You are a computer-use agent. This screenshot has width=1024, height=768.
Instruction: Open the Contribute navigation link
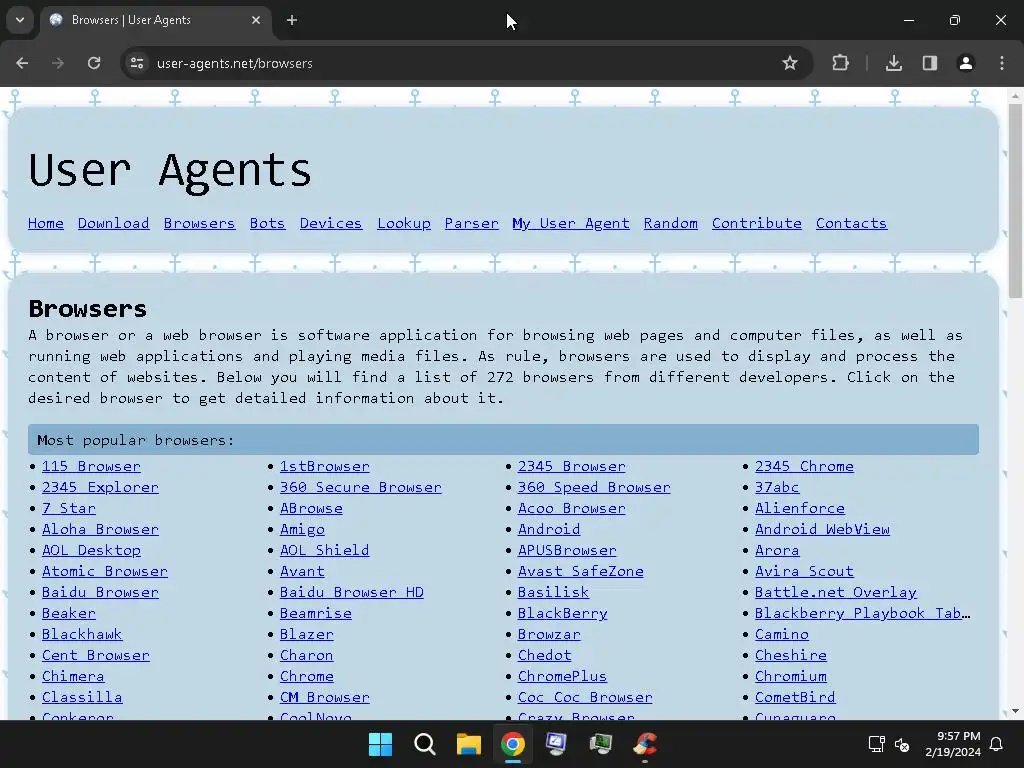(x=757, y=223)
